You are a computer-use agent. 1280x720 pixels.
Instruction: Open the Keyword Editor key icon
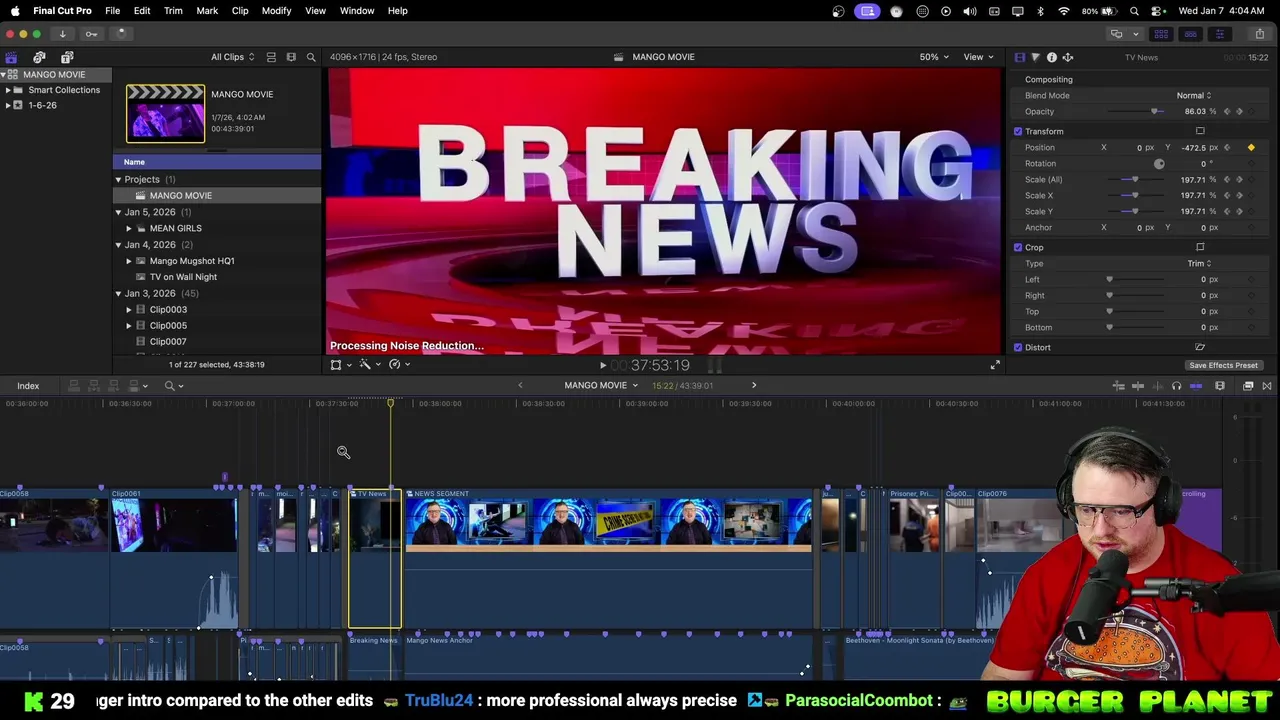[91, 34]
